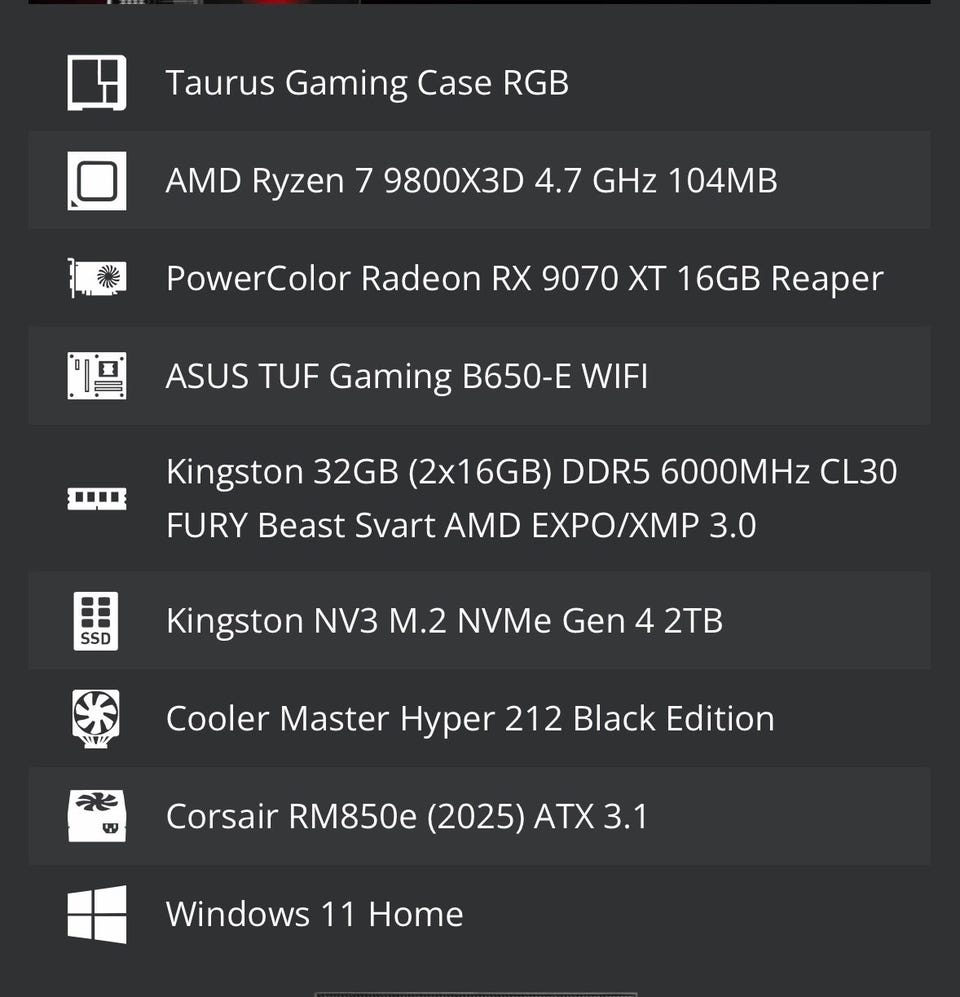Click Windows 11 Home label
The height and width of the screenshot is (997, 960).
314,914
